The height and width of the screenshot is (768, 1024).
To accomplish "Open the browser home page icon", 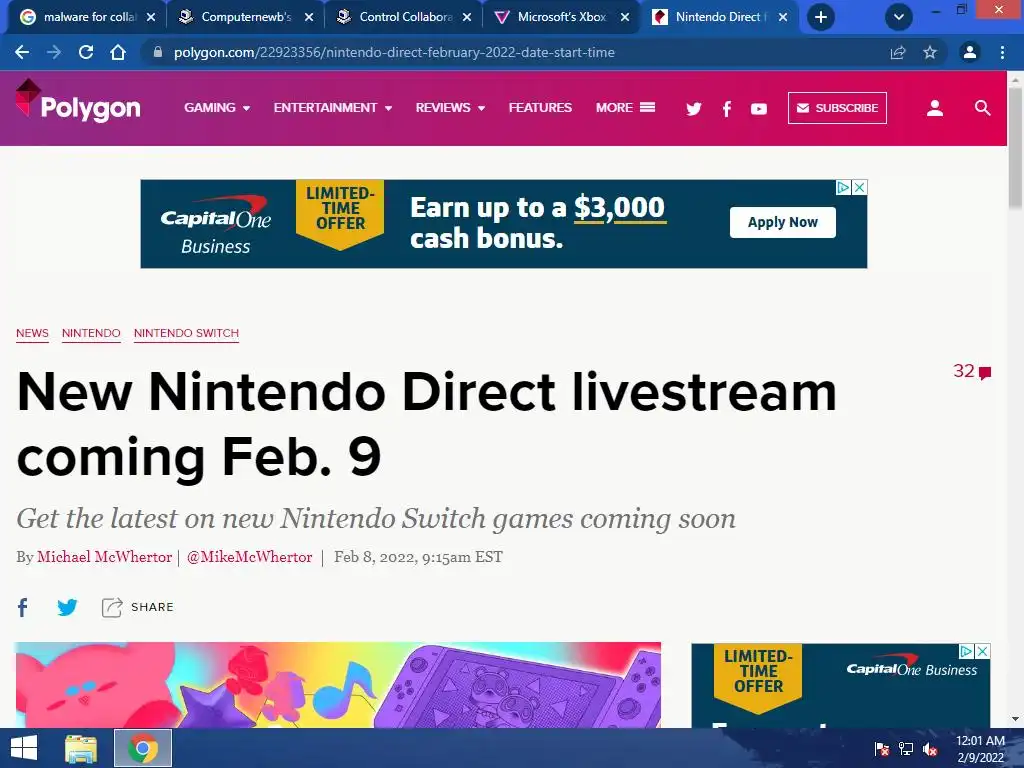I will [x=118, y=52].
